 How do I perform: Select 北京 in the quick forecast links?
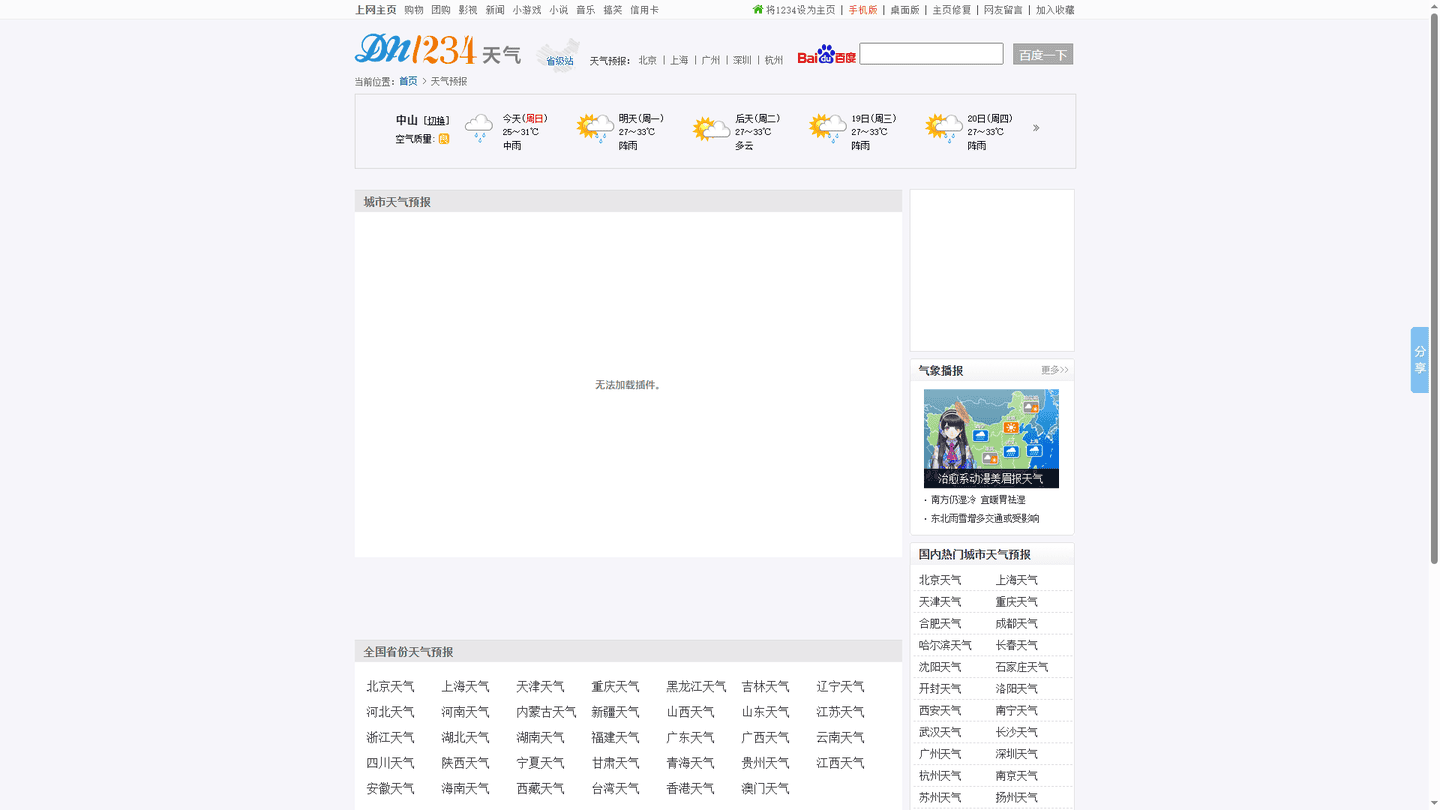tap(648, 61)
